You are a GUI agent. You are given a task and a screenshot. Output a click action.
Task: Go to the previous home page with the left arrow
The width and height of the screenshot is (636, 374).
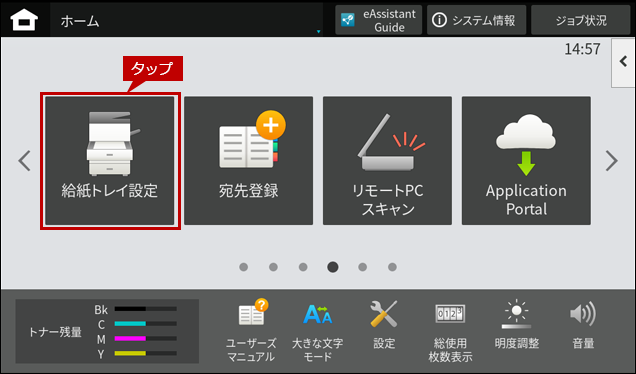[x=24, y=161]
